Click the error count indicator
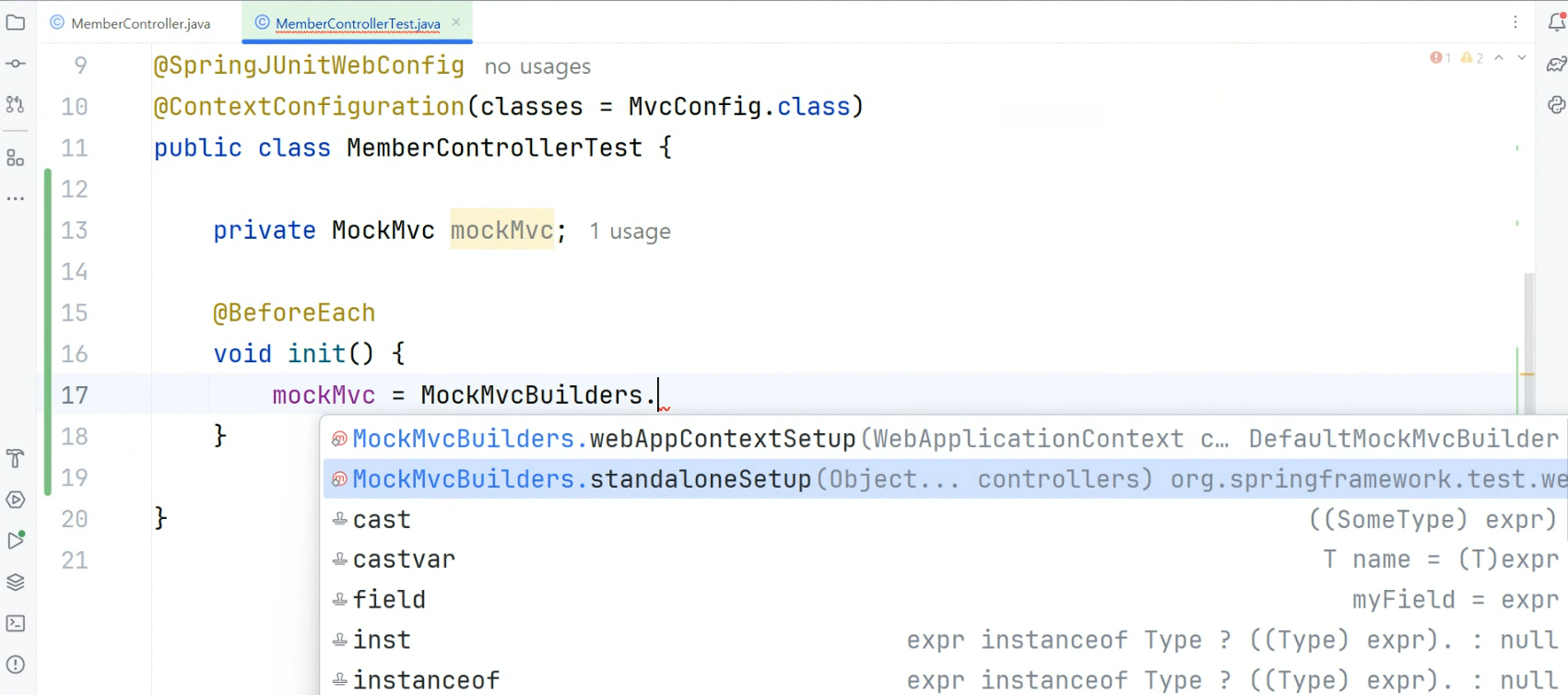This screenshot has height=695, width=1568. [x=1441, y=57]
